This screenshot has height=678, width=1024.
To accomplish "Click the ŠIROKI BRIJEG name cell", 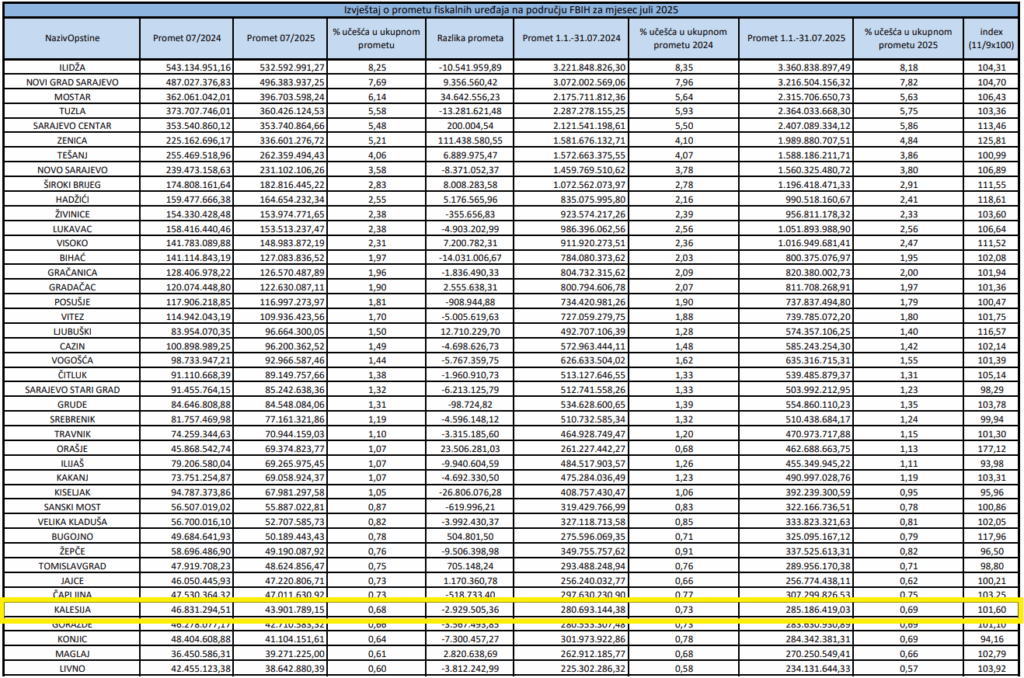I will (71, 186).
